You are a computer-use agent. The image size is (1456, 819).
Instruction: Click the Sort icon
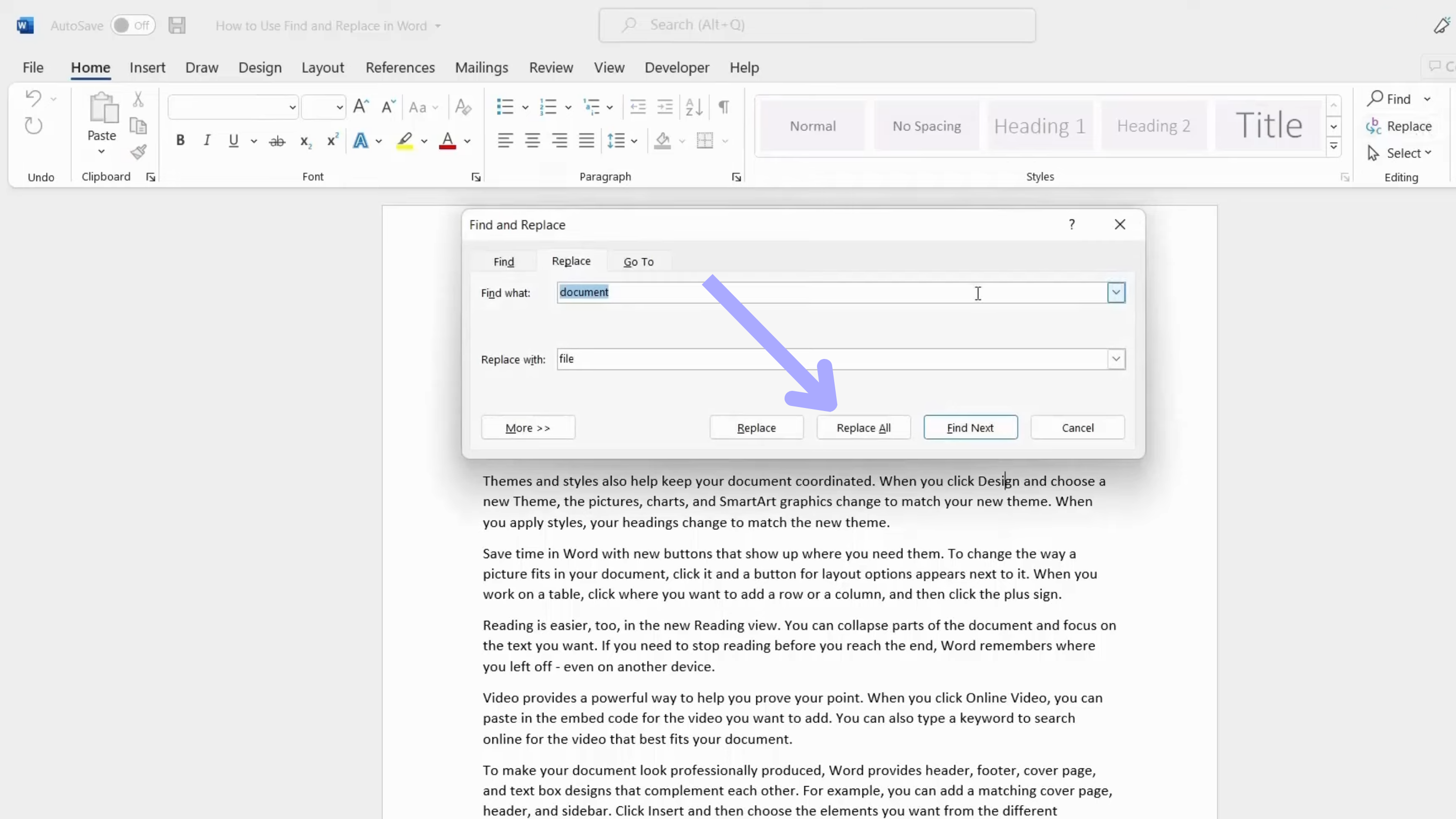pos(694,106)
